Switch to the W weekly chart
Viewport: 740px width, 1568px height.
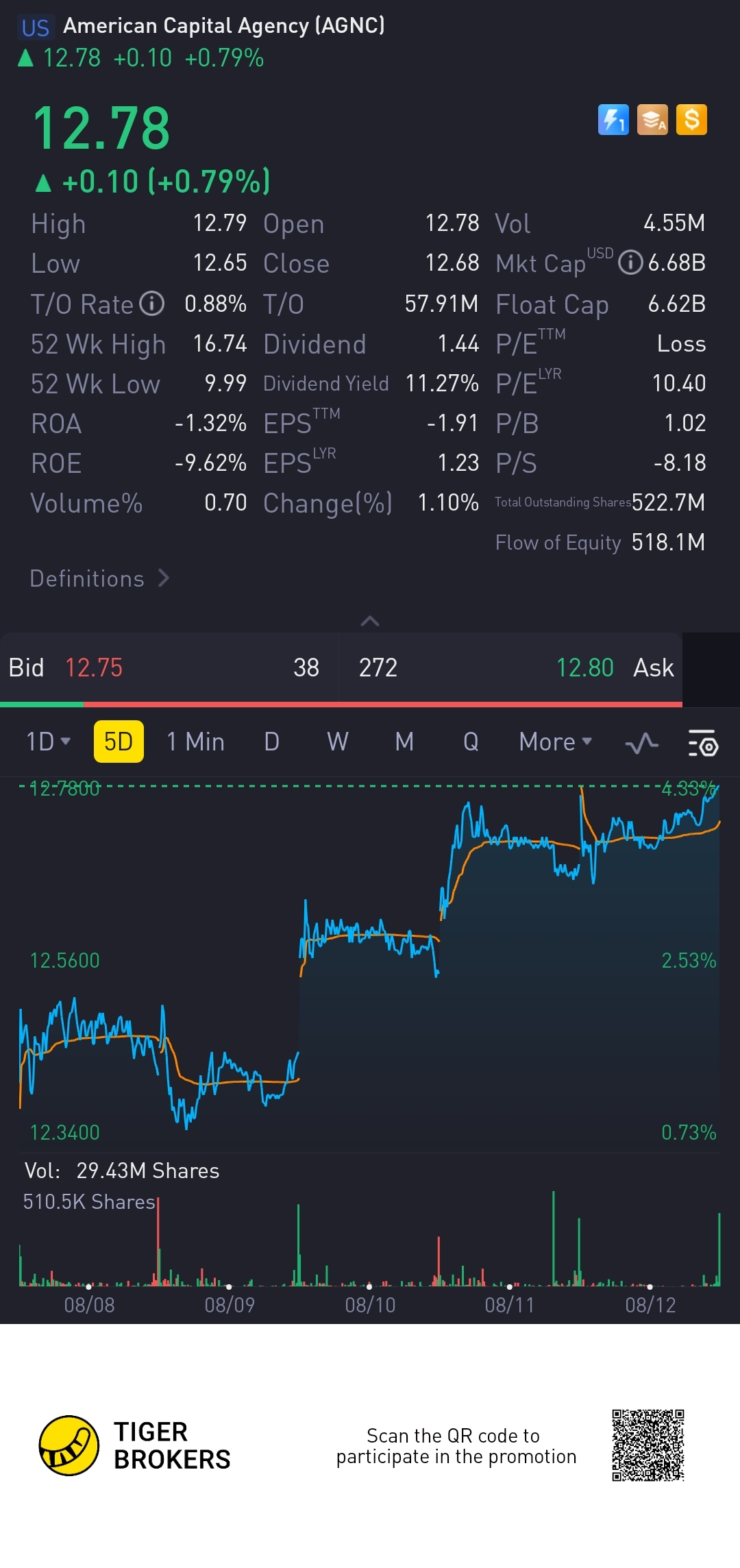(337, 742)
